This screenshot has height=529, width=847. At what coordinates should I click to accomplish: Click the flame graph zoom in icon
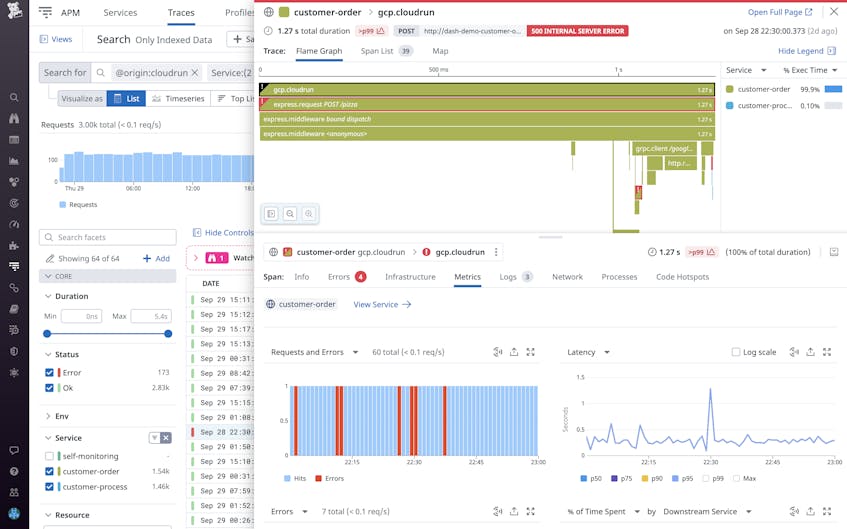coord(308,214)
